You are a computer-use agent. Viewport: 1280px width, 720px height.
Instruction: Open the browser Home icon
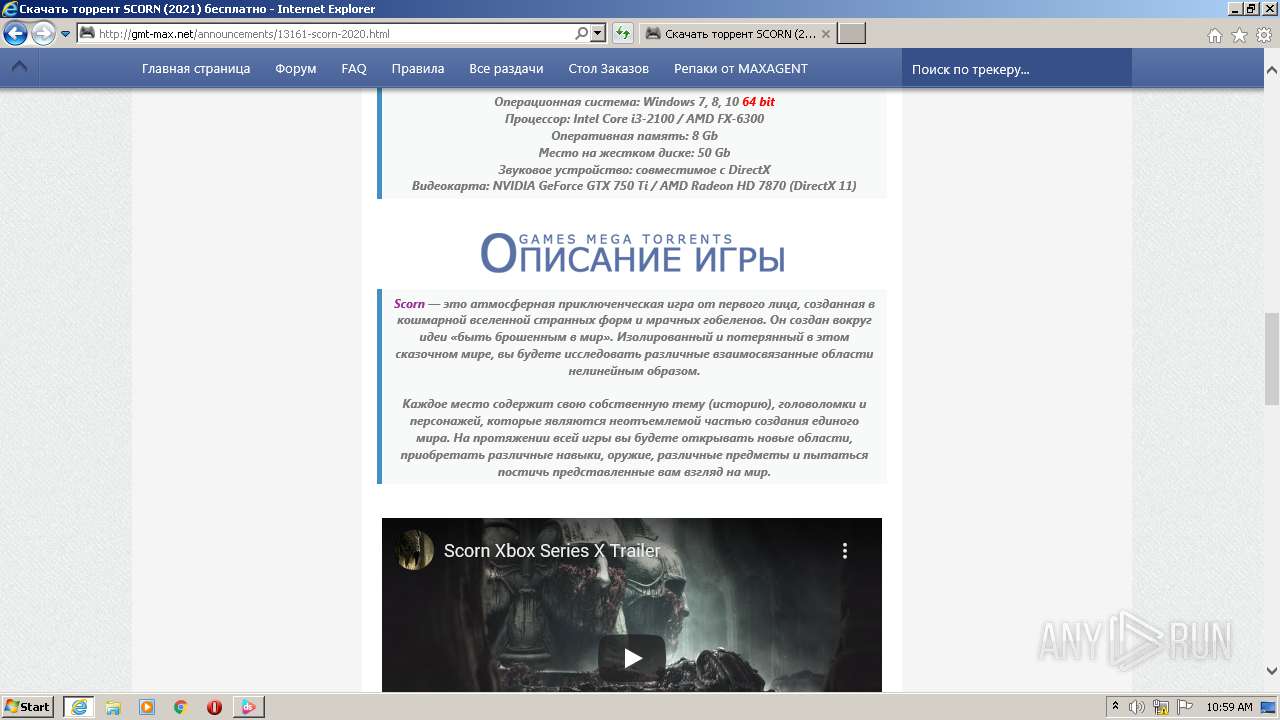(x=1214, y=35)
